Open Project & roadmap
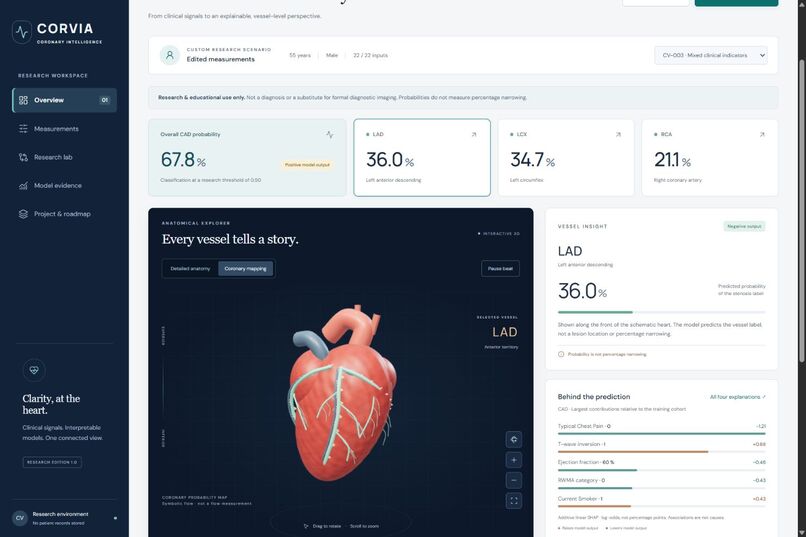The image size is (806, 537). (64, 214)
